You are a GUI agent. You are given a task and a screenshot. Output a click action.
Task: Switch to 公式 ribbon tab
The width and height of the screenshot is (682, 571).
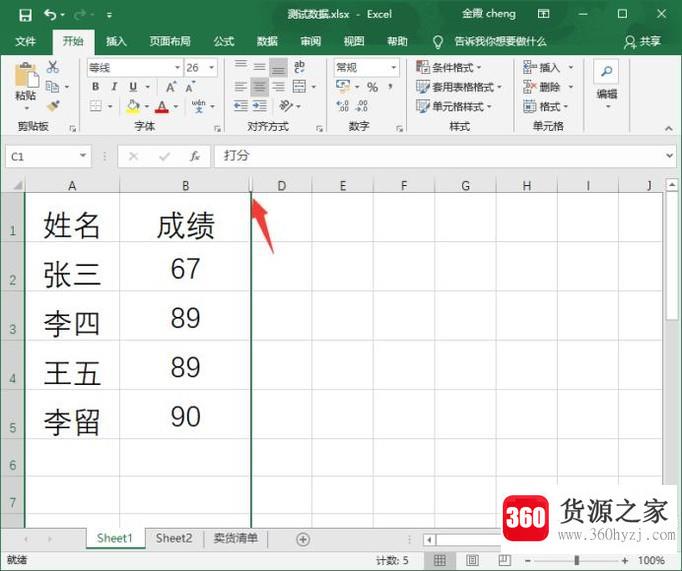[x=224, y=41]
